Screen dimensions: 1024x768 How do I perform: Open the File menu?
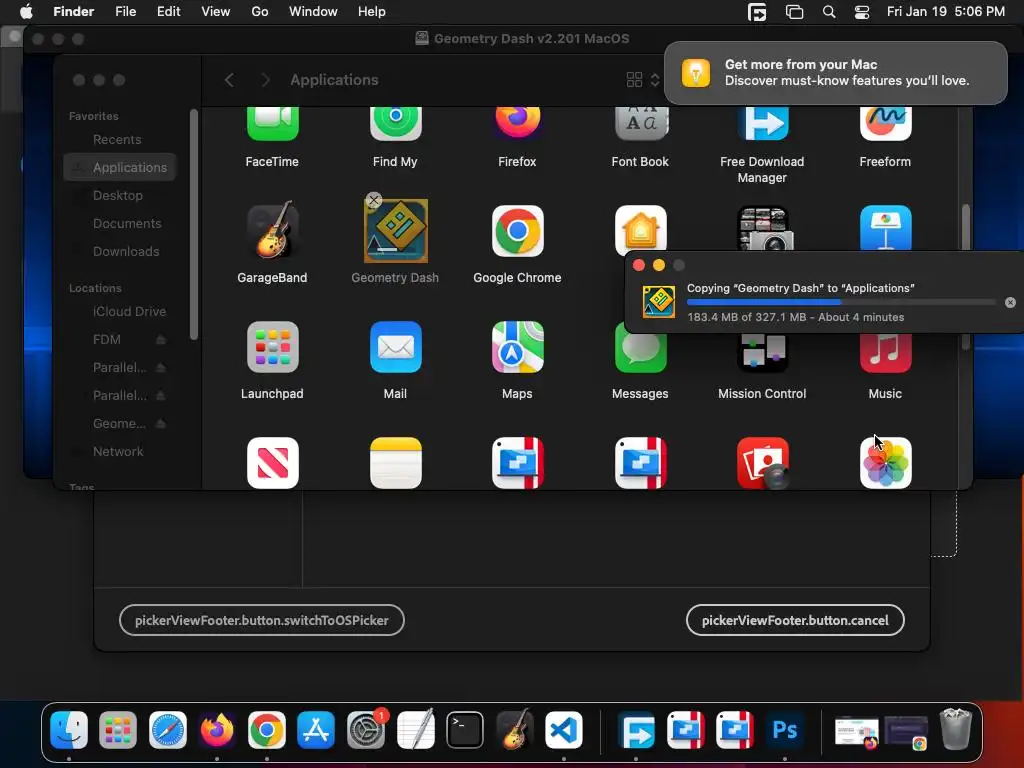click(125, 12)
